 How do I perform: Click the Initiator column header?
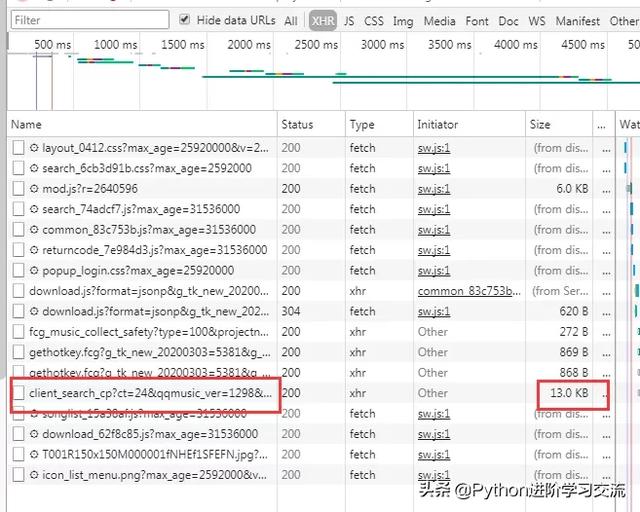point(438,125)
